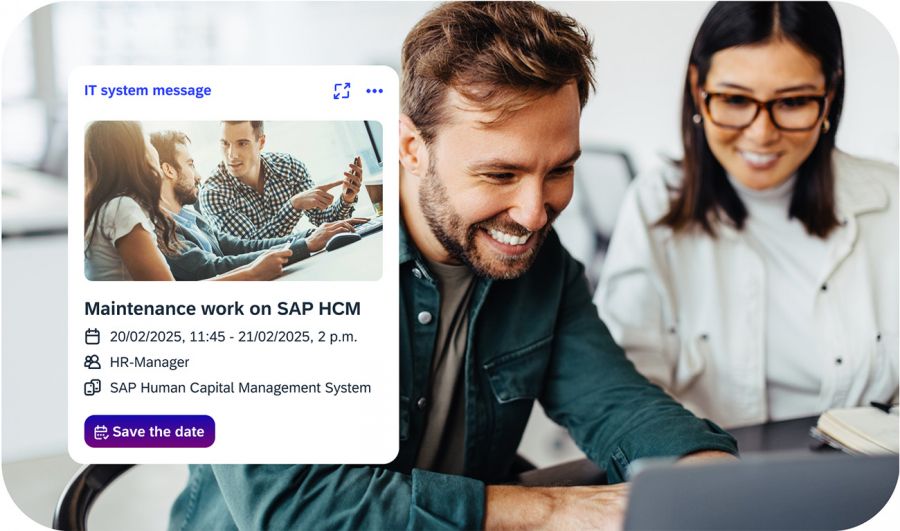This screenshot has height=531, width=900.
Task: Click the woman's tortoiseshell glasses in background photo
Action: click(x=764, y=109)
